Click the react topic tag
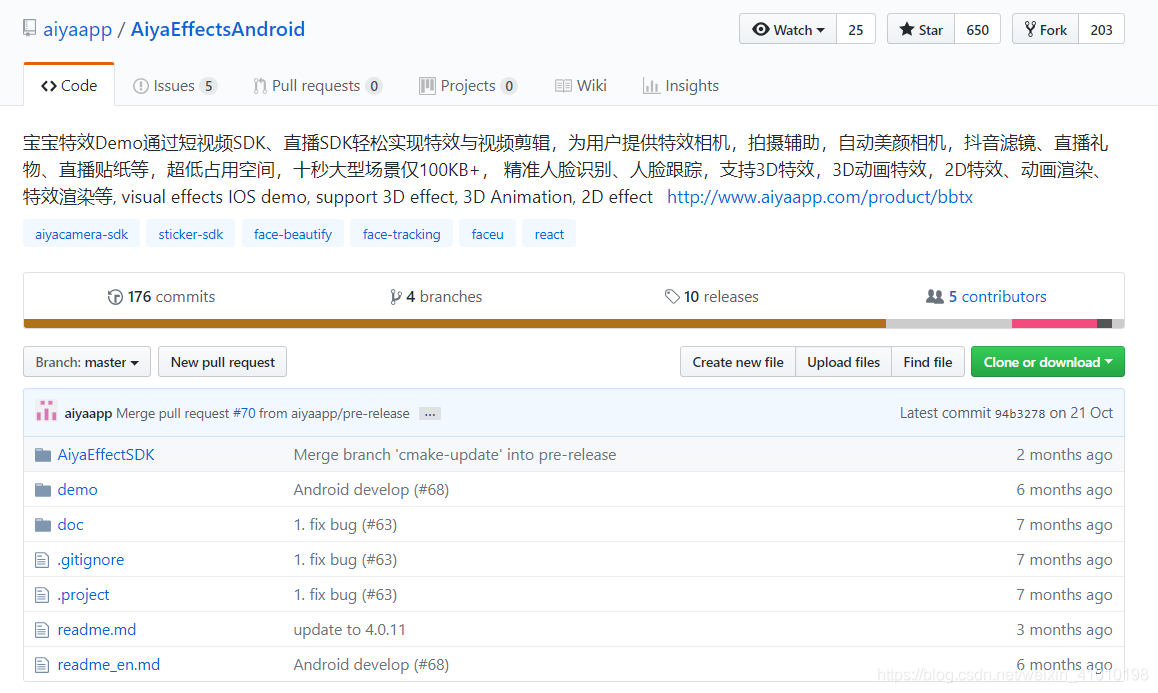The height and width of the screenshot is (693, 1158). [549, 234]
